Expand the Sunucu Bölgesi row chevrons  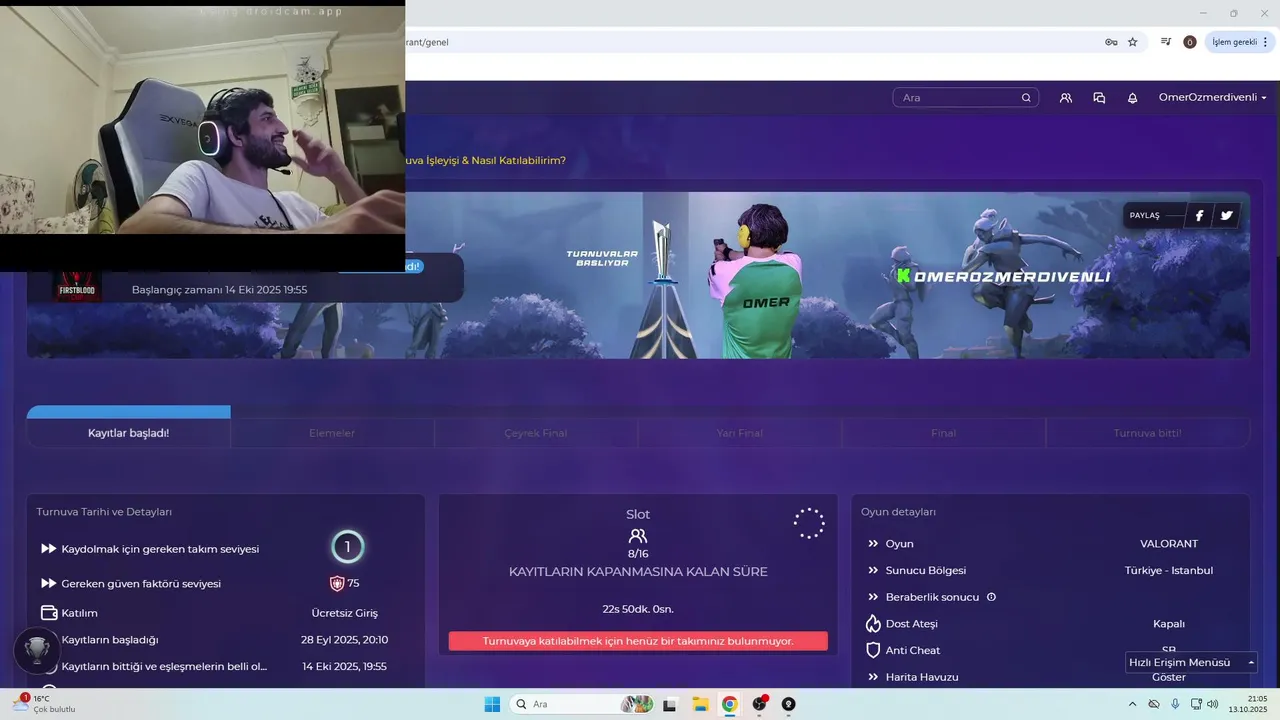coord(873,570)
